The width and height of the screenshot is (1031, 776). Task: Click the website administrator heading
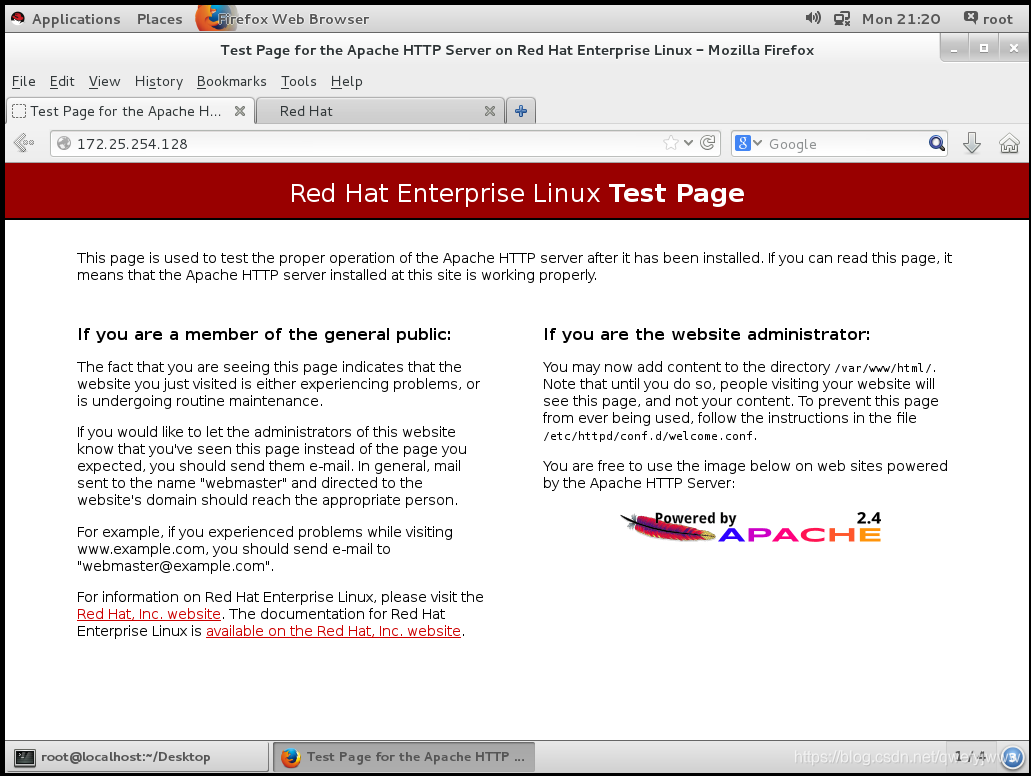pyautogui.click(x=706, y=334)
